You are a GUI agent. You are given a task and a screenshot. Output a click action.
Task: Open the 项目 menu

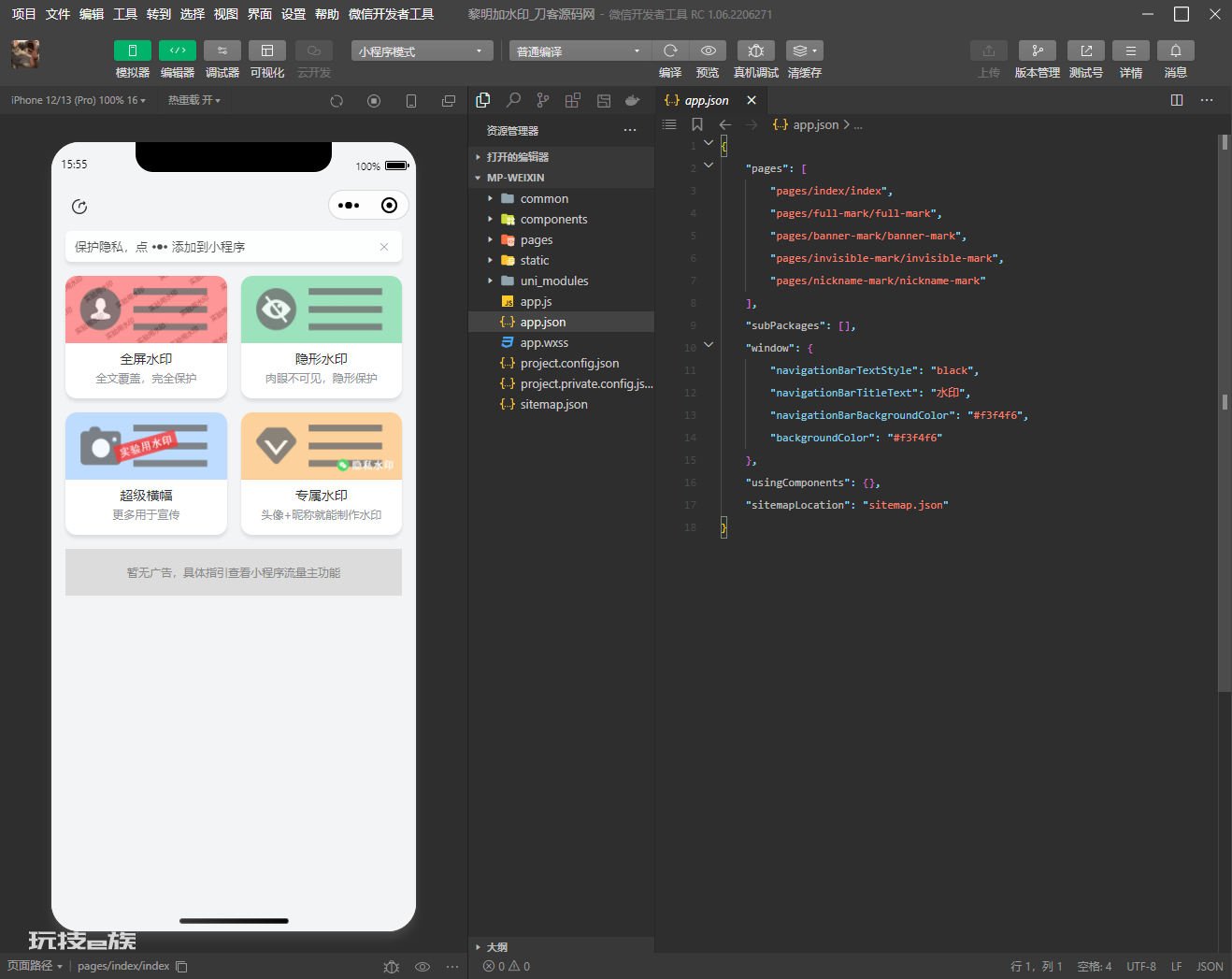pyautogui.click(x=23, y=14)
